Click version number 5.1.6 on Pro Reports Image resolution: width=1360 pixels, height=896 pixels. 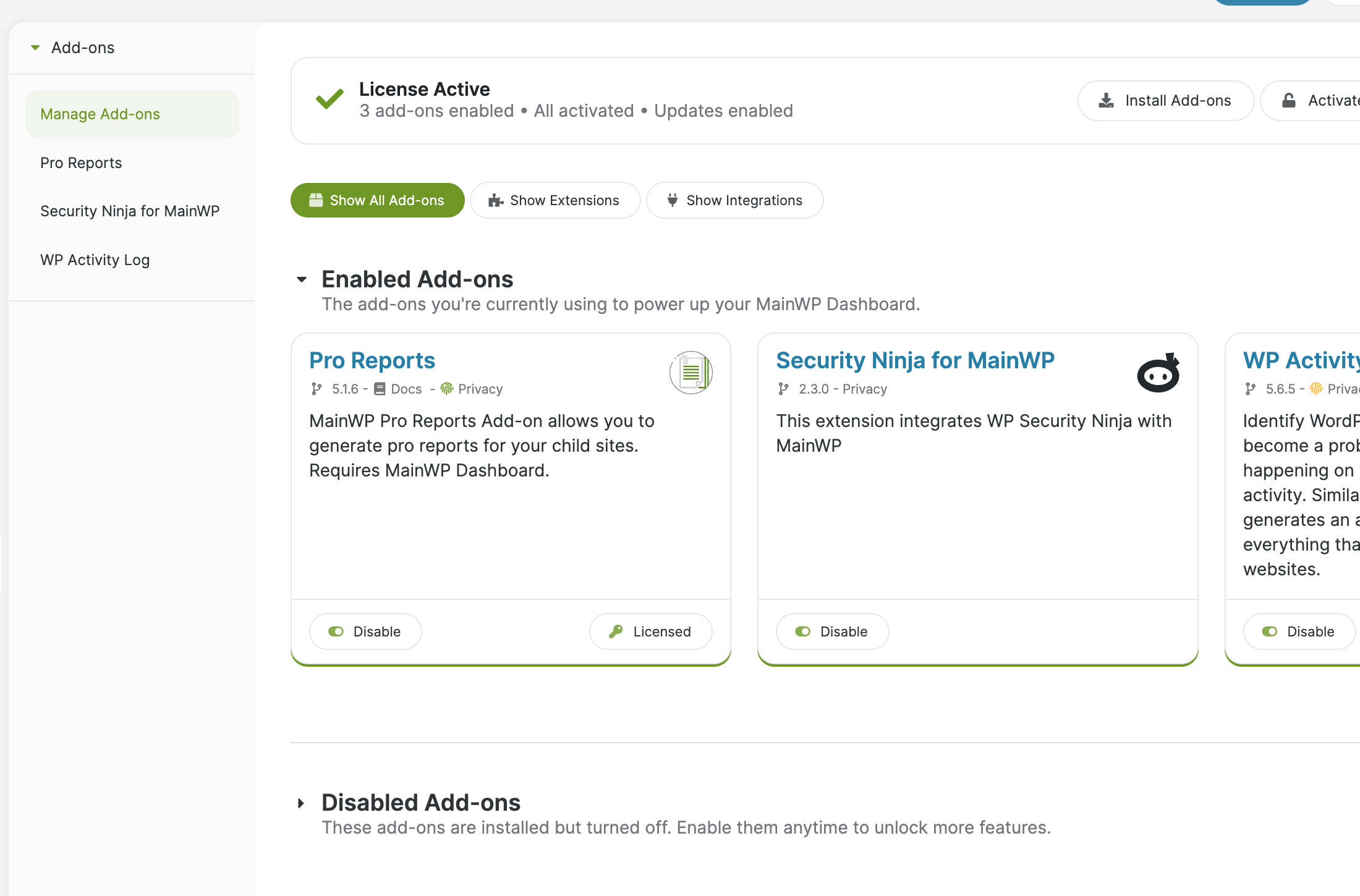point(345,389)
